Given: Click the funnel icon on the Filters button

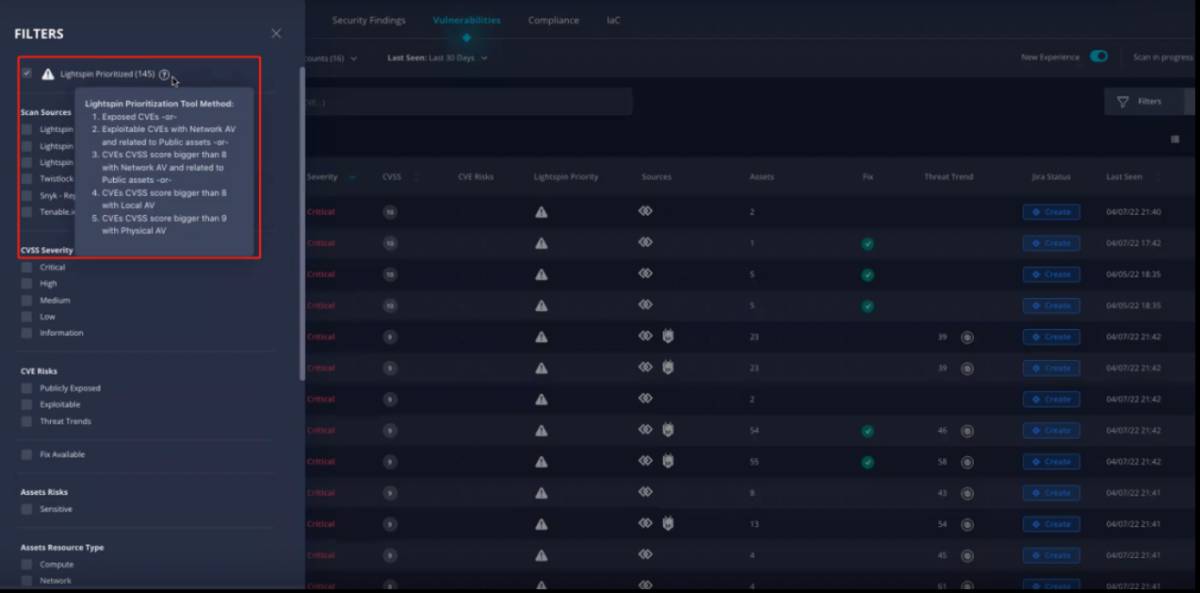Looking at the screenshot, I should (1123, 102).
